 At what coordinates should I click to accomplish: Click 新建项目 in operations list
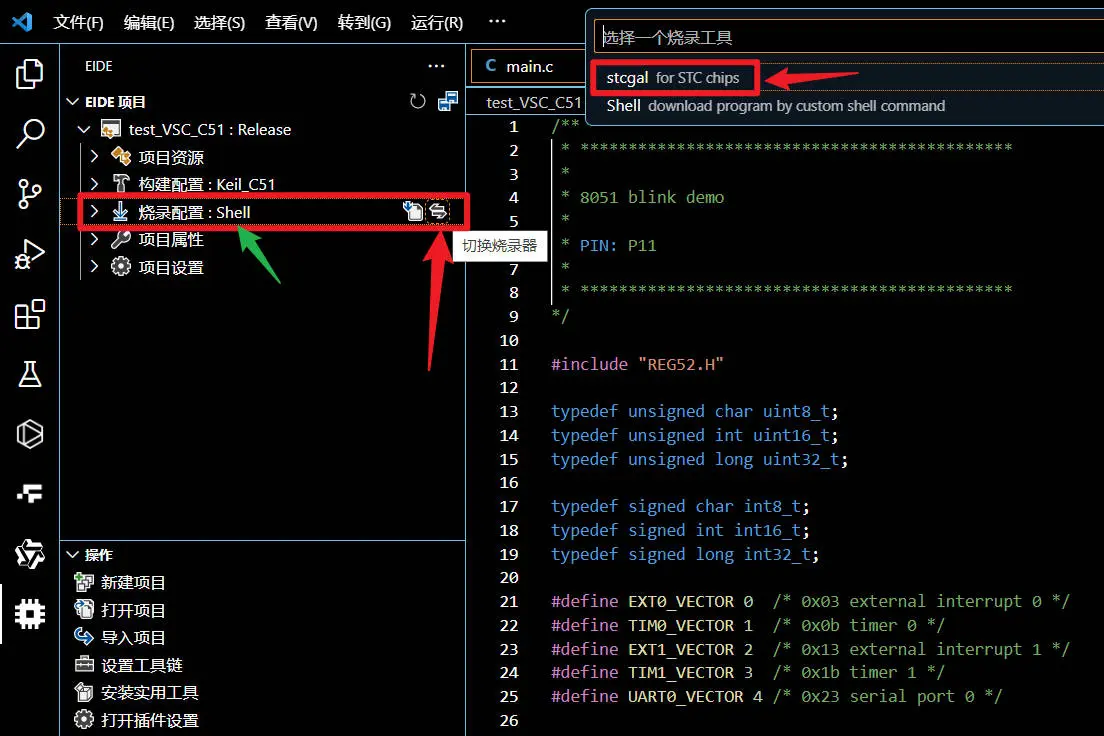[133, 582]
